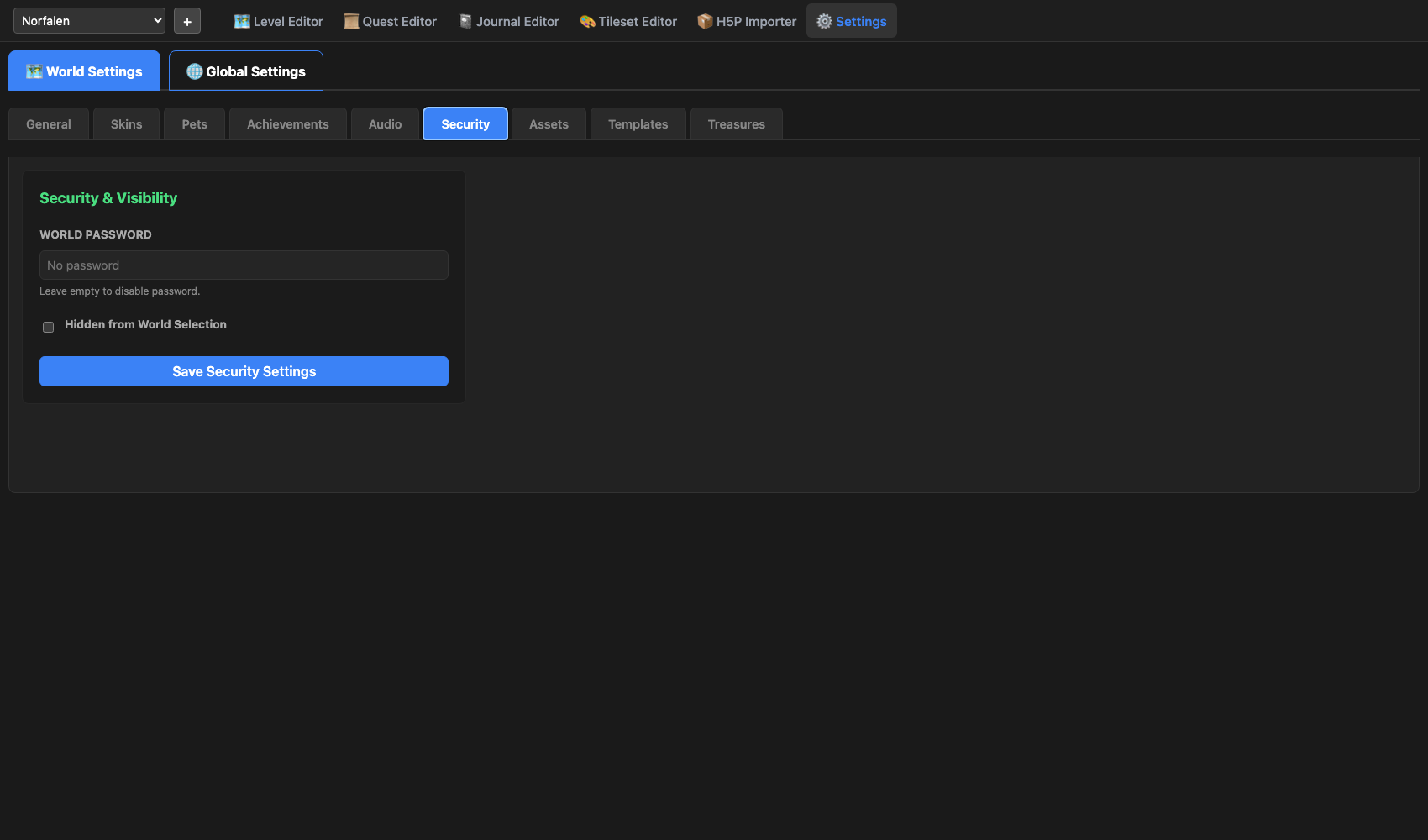Go to the Achievements tab
Viewport: 1428px width, 840px height.
[287, 124]
